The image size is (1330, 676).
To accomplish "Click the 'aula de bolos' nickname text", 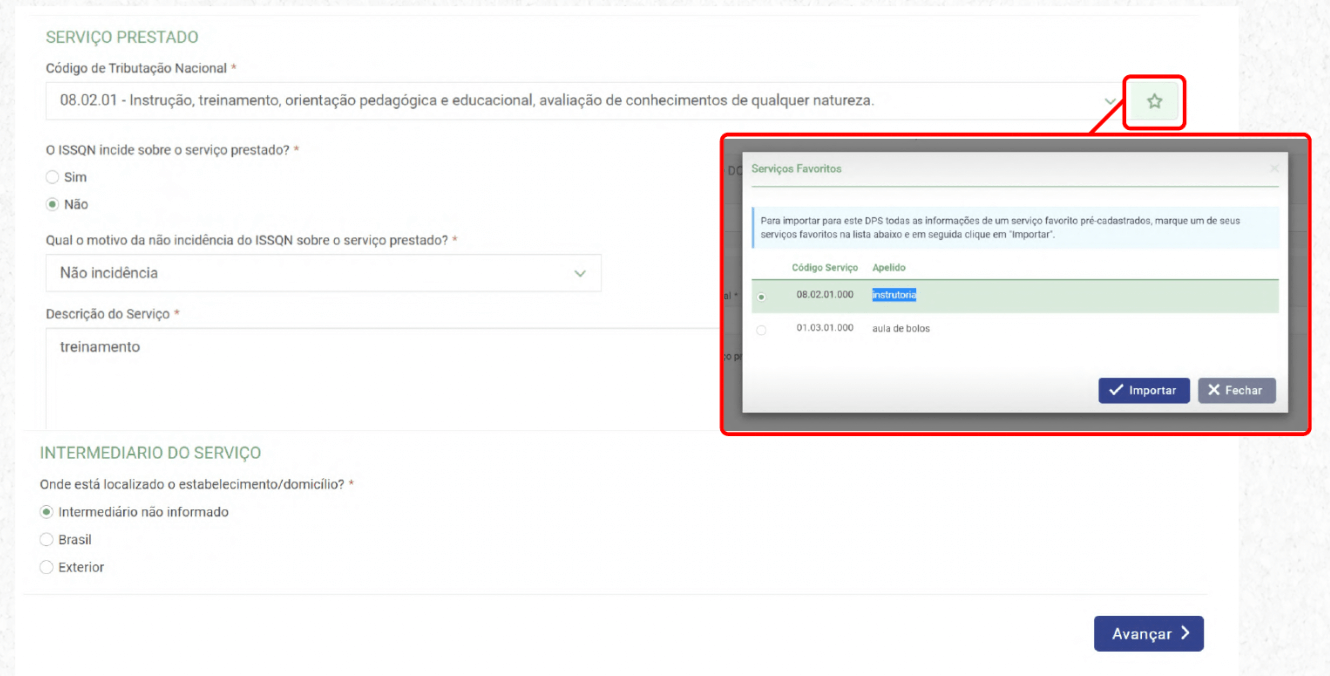I will click(x=900, y=328).
